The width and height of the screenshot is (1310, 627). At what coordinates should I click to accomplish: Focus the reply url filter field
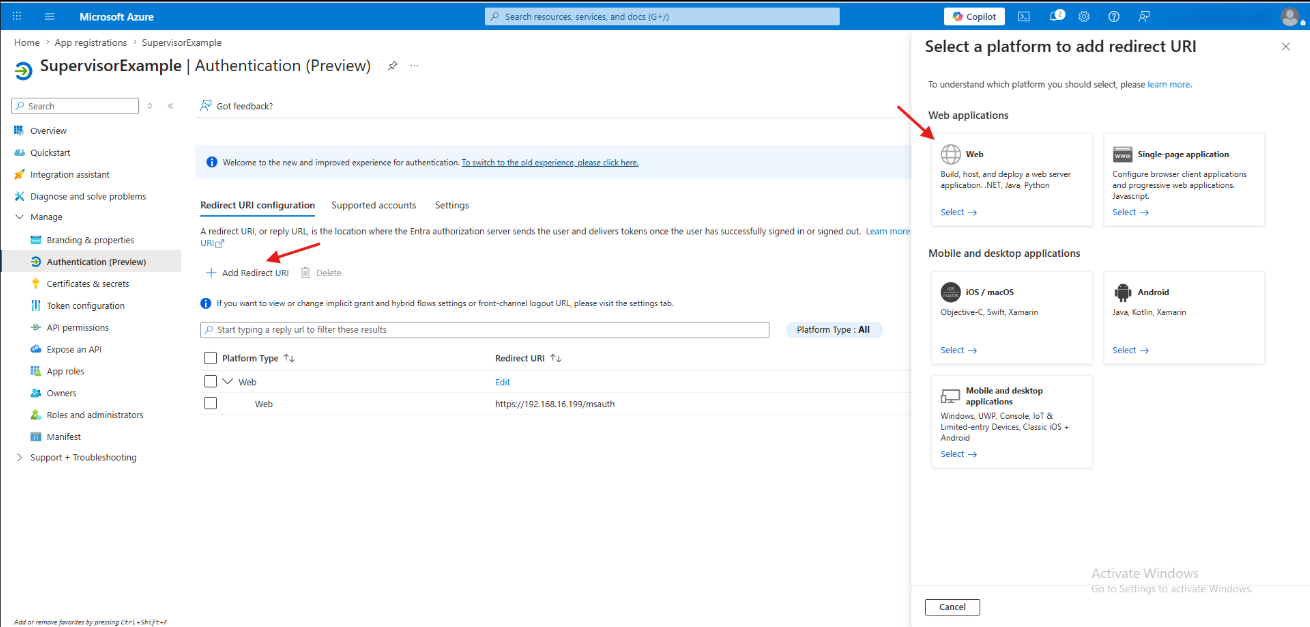pos(485,330)
